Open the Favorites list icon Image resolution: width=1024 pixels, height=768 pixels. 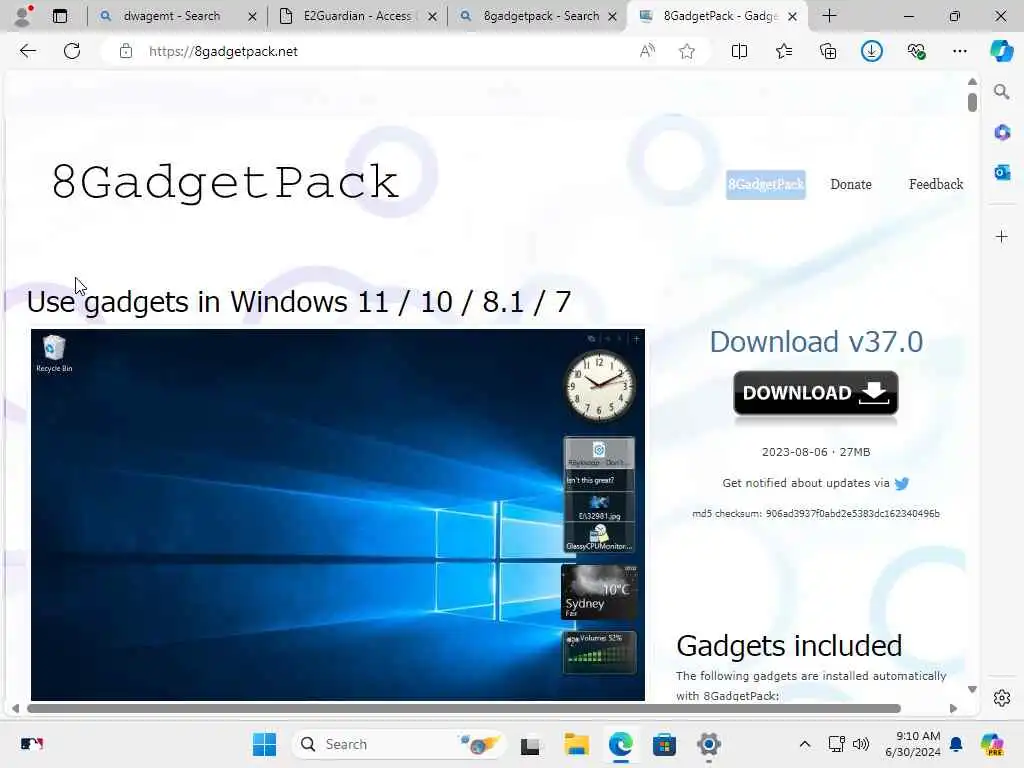pos(784,51)
